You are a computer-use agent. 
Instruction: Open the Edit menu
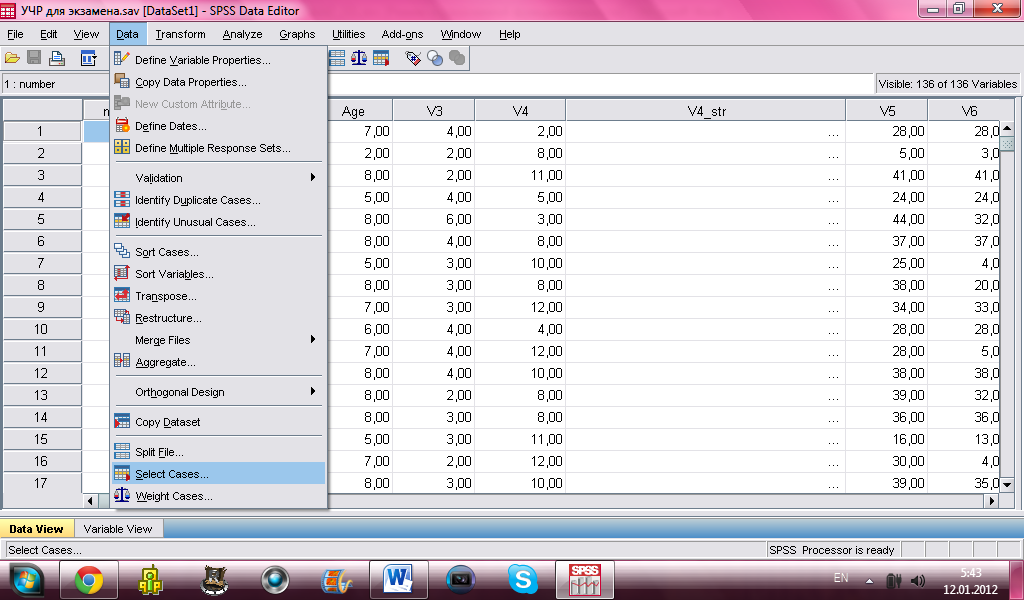point(49,34)
